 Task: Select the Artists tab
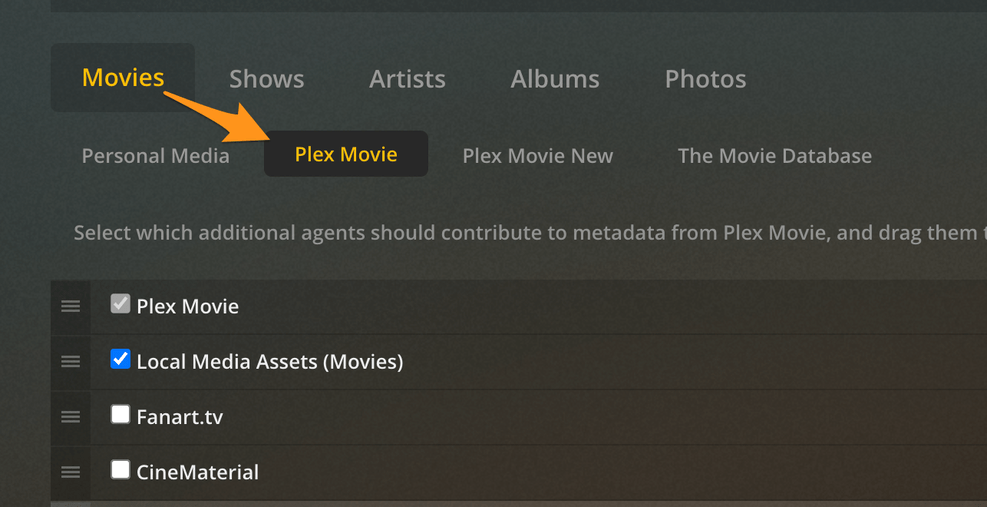point(407,79)
